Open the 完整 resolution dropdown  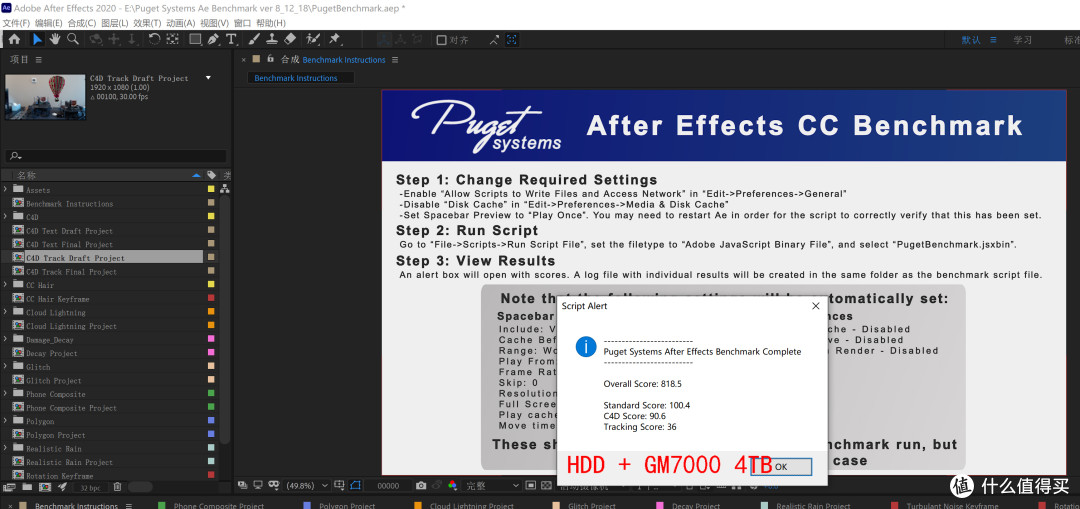[491, 486]
